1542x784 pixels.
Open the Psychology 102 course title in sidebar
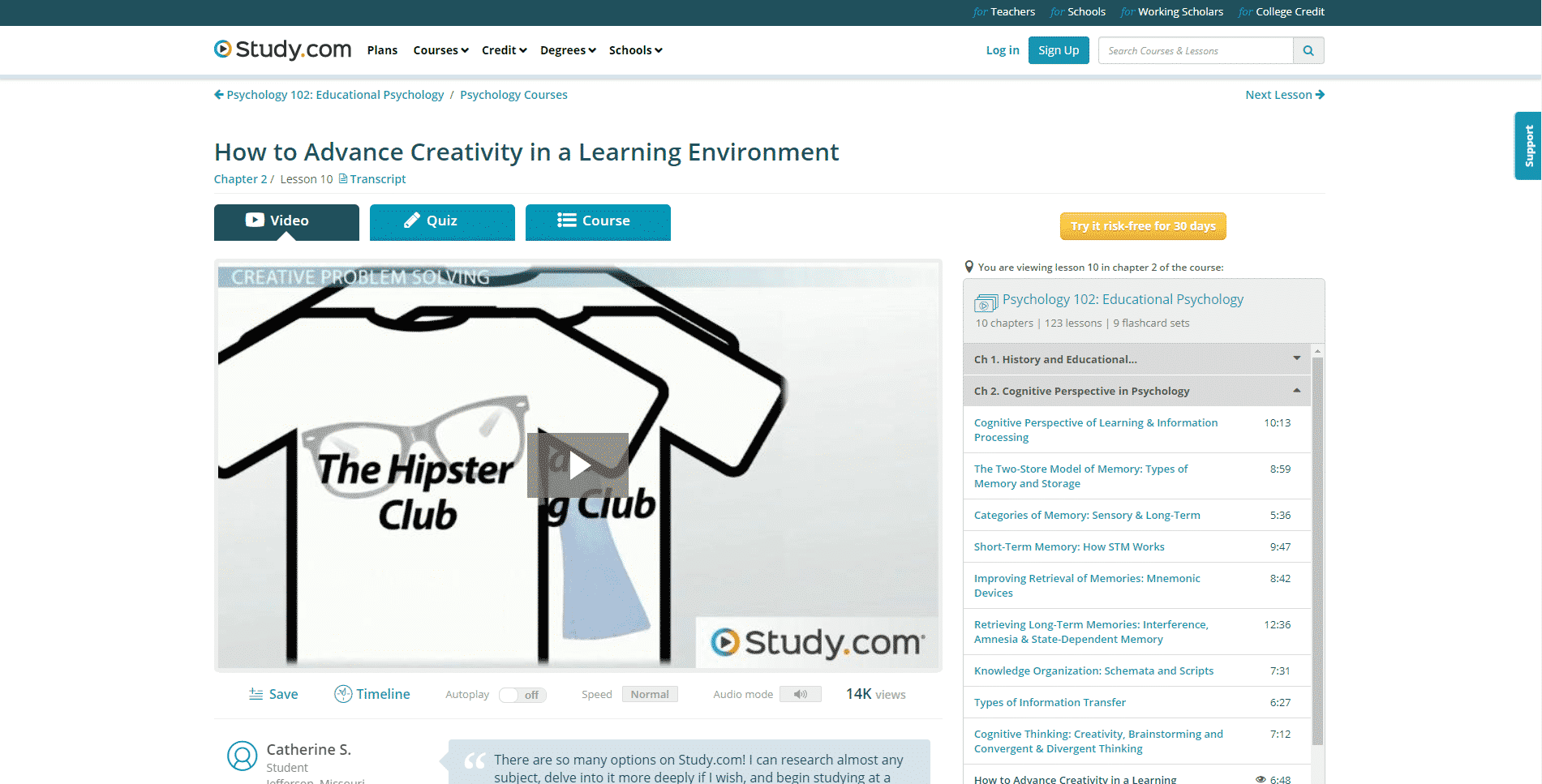click(x=1123, y=299)
